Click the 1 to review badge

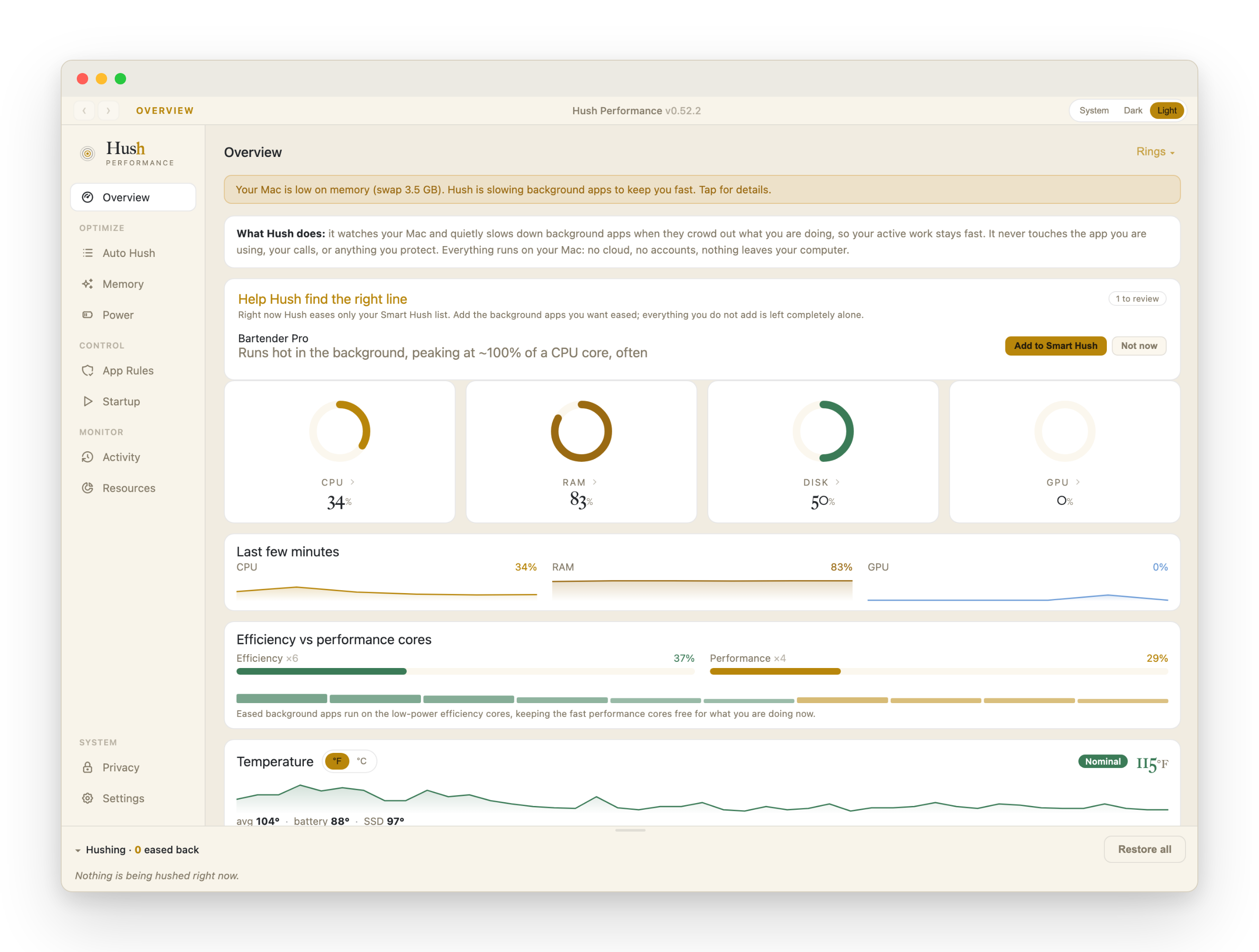[1137, 298]
